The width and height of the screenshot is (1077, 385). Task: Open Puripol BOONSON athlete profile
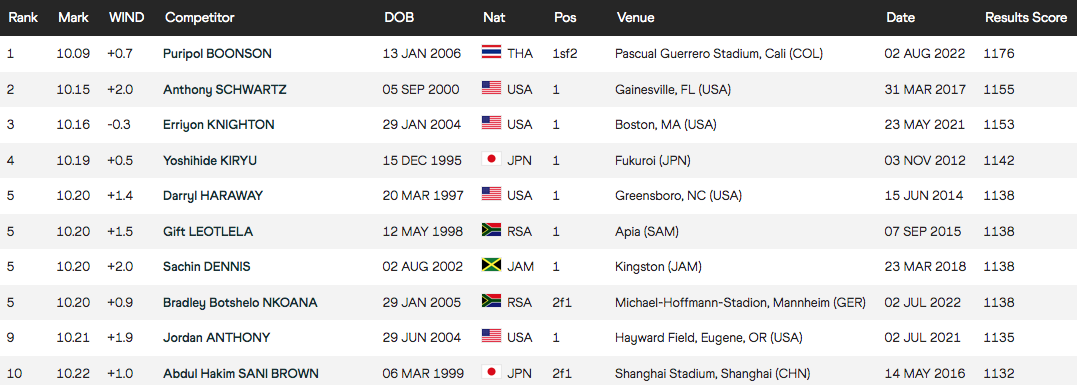click(217, 54)
